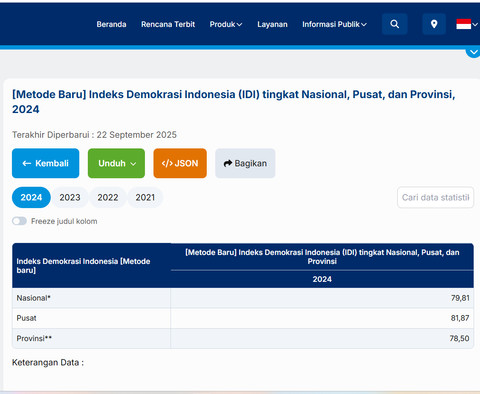Open Rencana Terbit menu item
The height and width of the screenshot is (394, 480).
pos(168,24)
